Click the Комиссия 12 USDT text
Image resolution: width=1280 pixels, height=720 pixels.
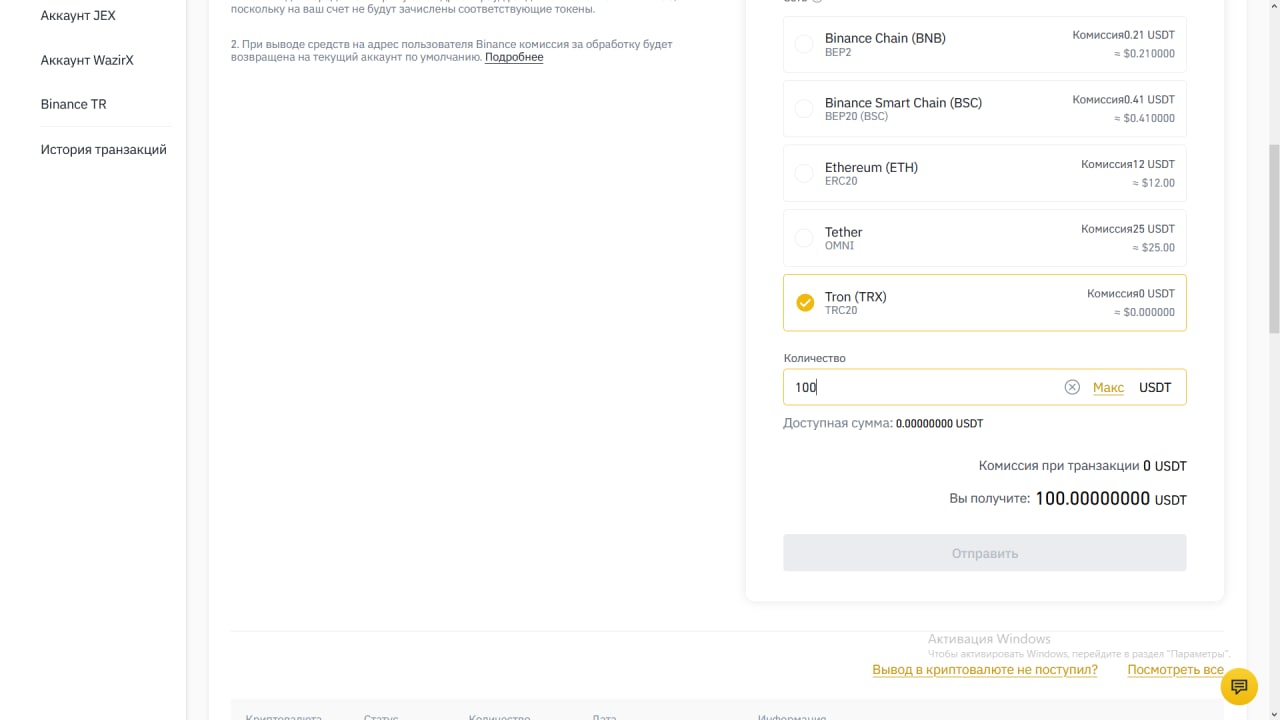(x=1128, y=164)
